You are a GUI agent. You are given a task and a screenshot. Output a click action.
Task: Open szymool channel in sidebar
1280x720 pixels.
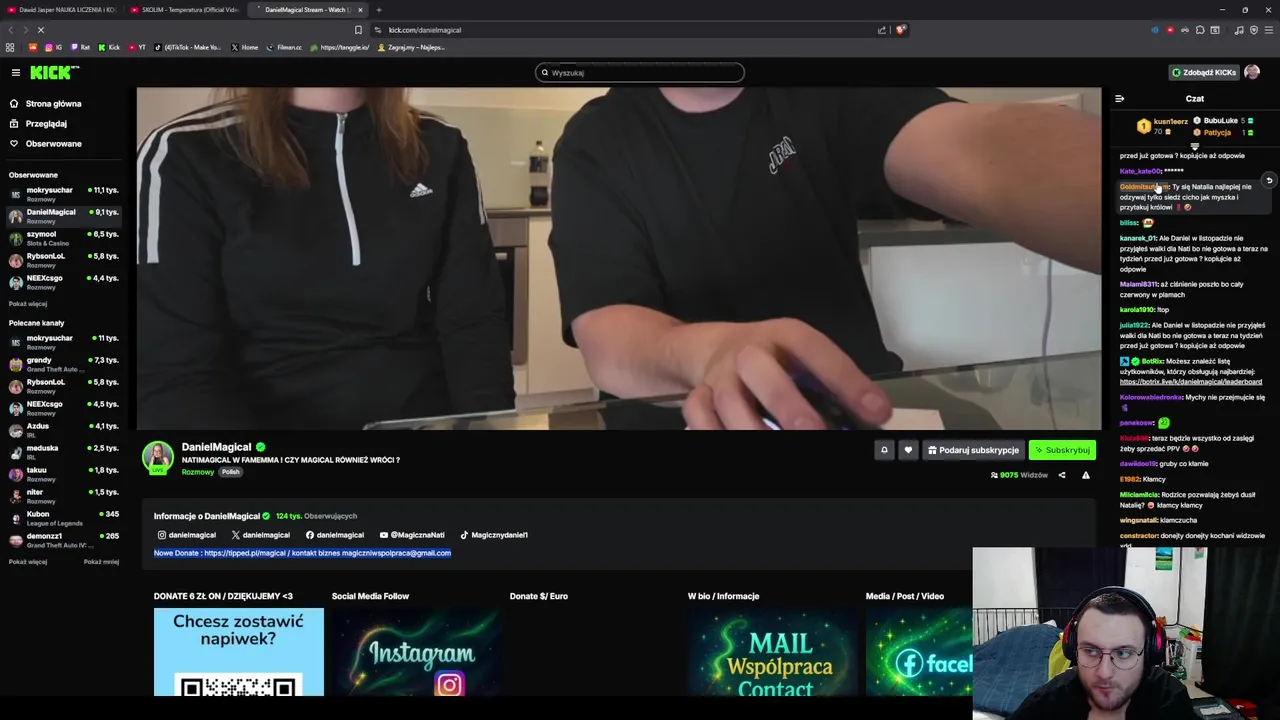point(64,238)
